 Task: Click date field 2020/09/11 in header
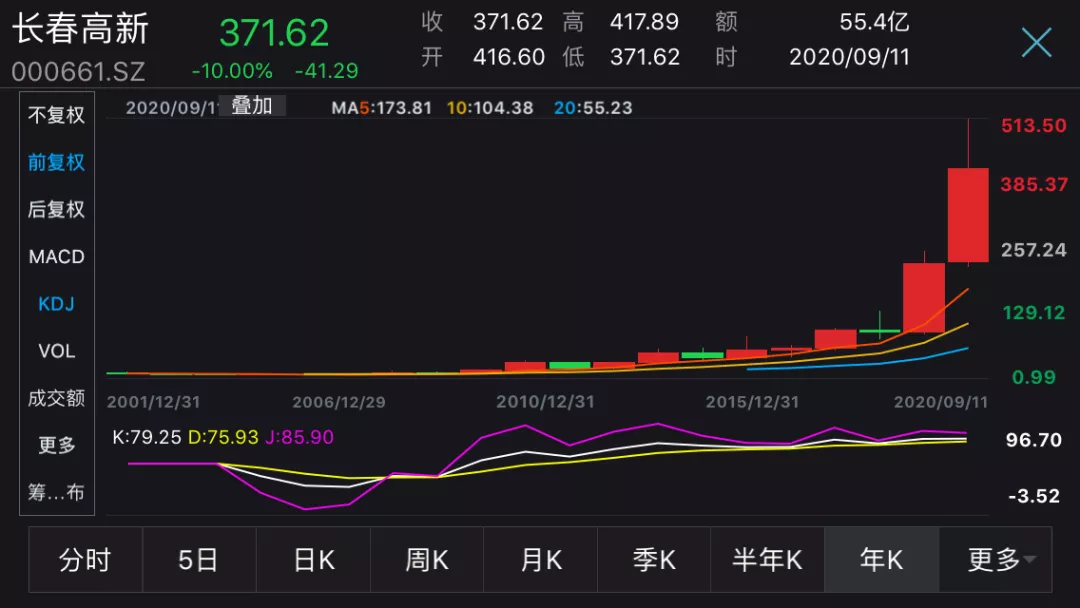849,56
